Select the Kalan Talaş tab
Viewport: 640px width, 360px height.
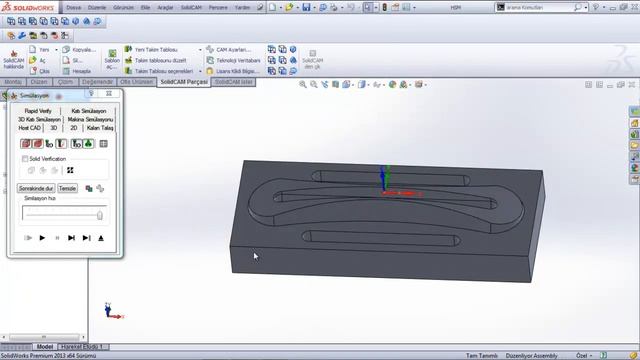pos(100,128)
